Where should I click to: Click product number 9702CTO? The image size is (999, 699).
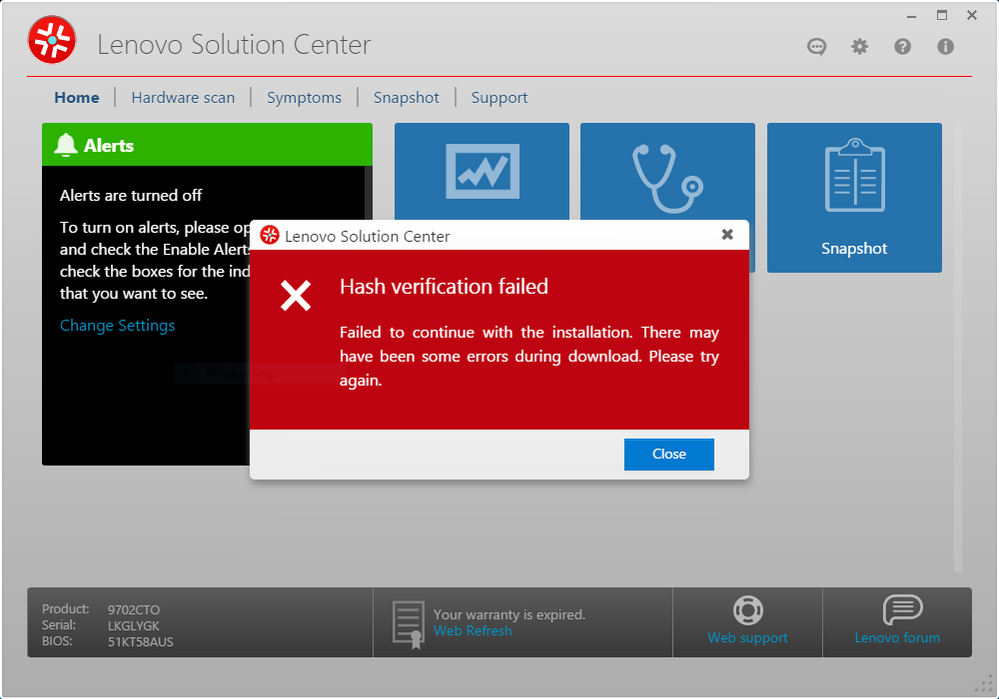[134, 610]
